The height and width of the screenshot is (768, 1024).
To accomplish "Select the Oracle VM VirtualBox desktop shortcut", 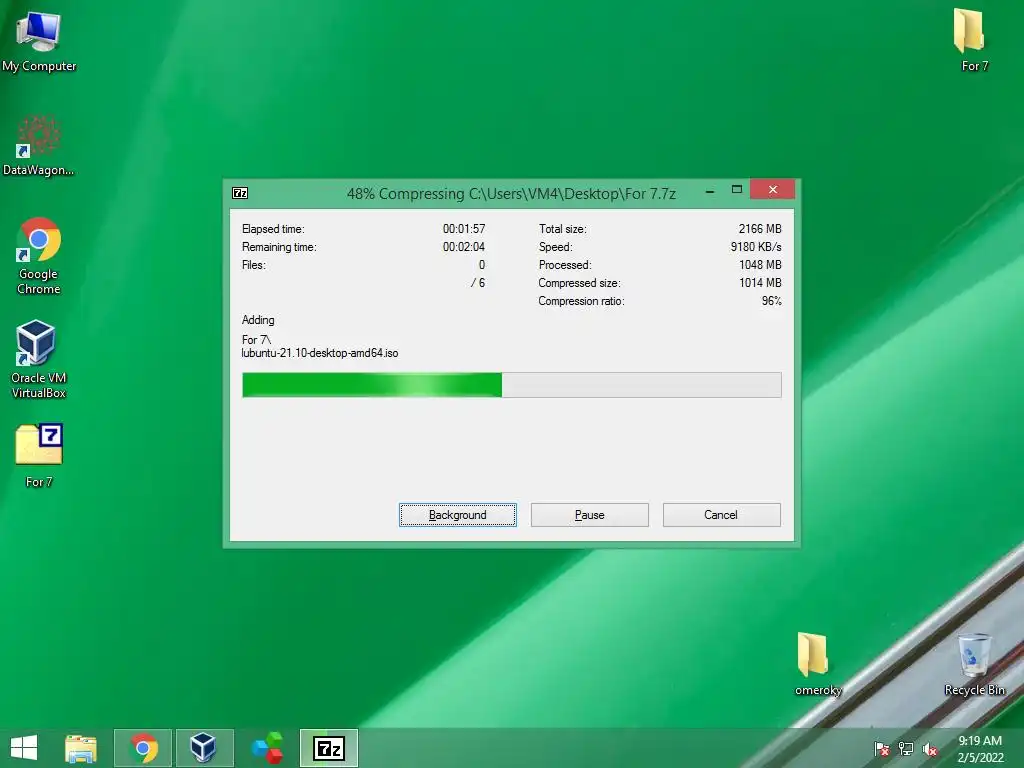I will [39, 359].
